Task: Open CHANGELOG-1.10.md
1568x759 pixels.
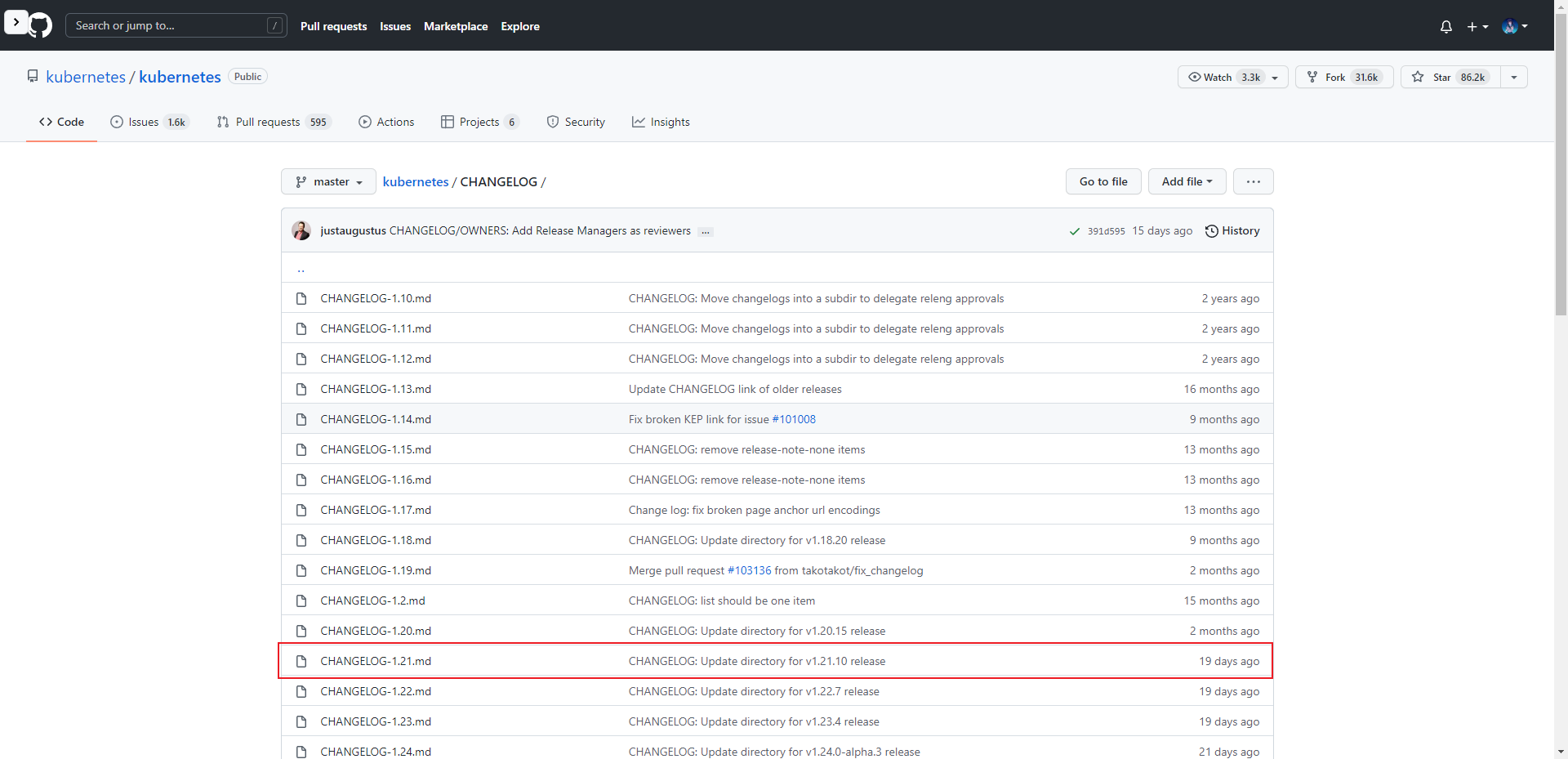Action: pyautogui.click(x=376, y=298)
